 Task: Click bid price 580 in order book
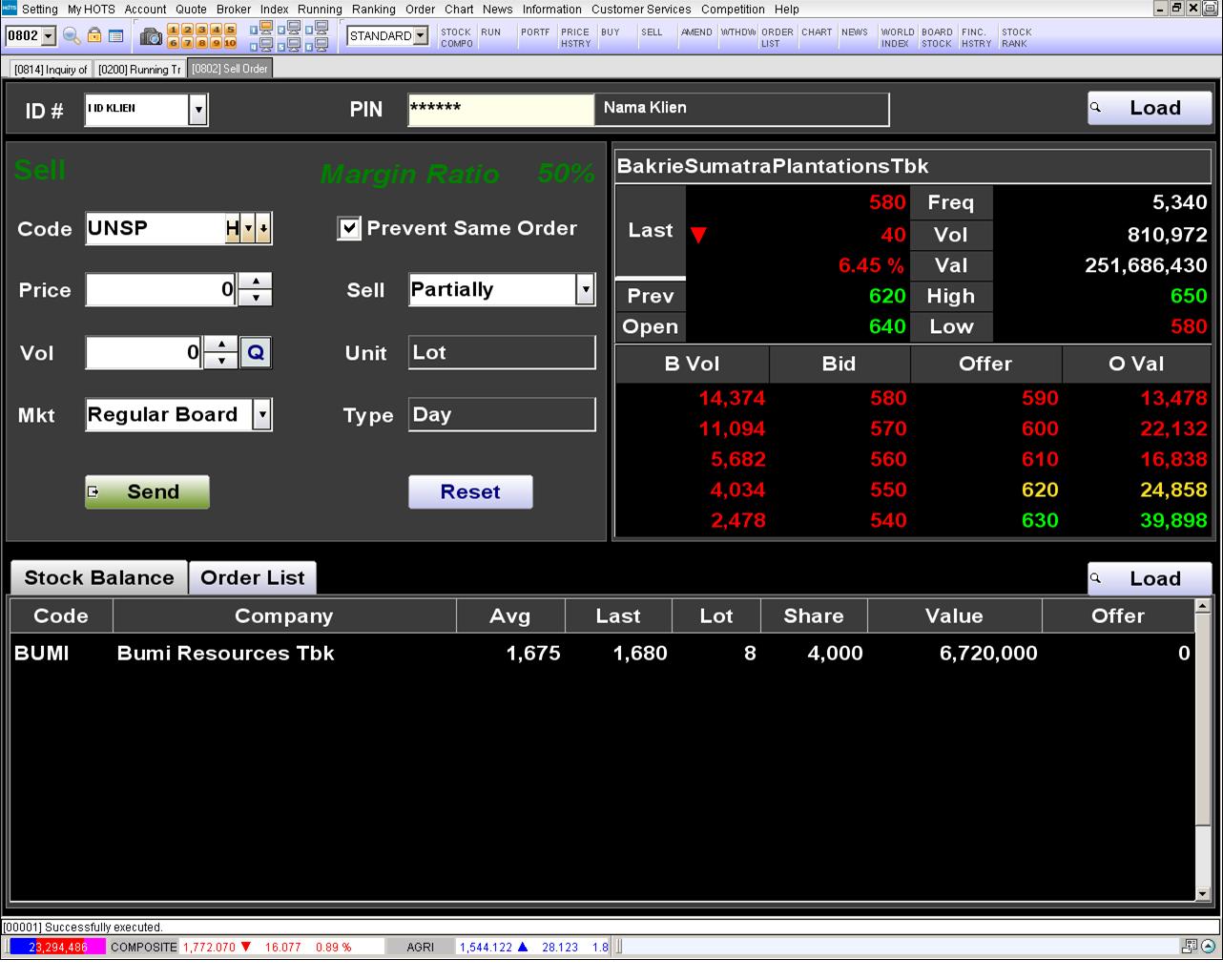[887, 398]
